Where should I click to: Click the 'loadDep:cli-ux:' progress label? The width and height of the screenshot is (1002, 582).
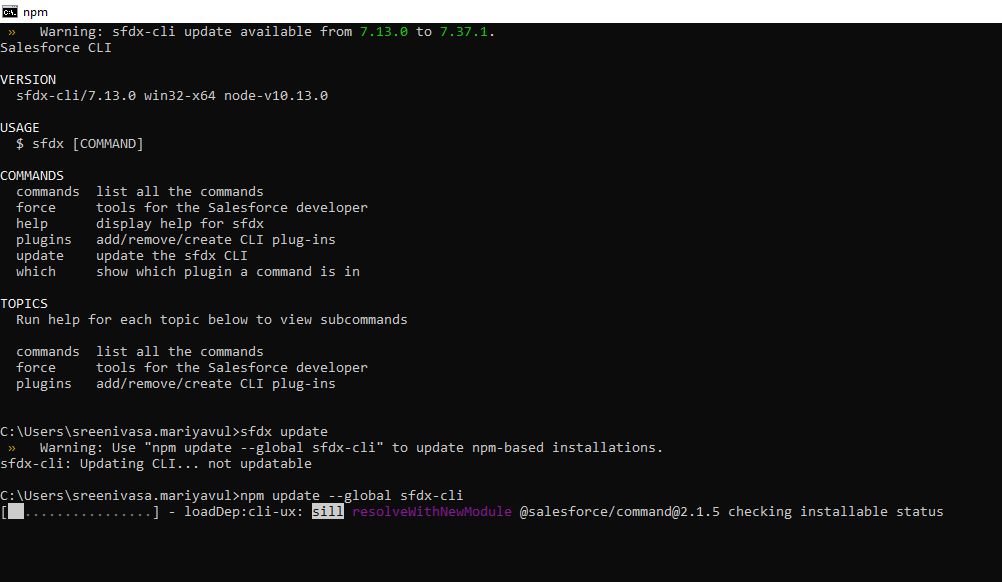[x=244, y=512]
